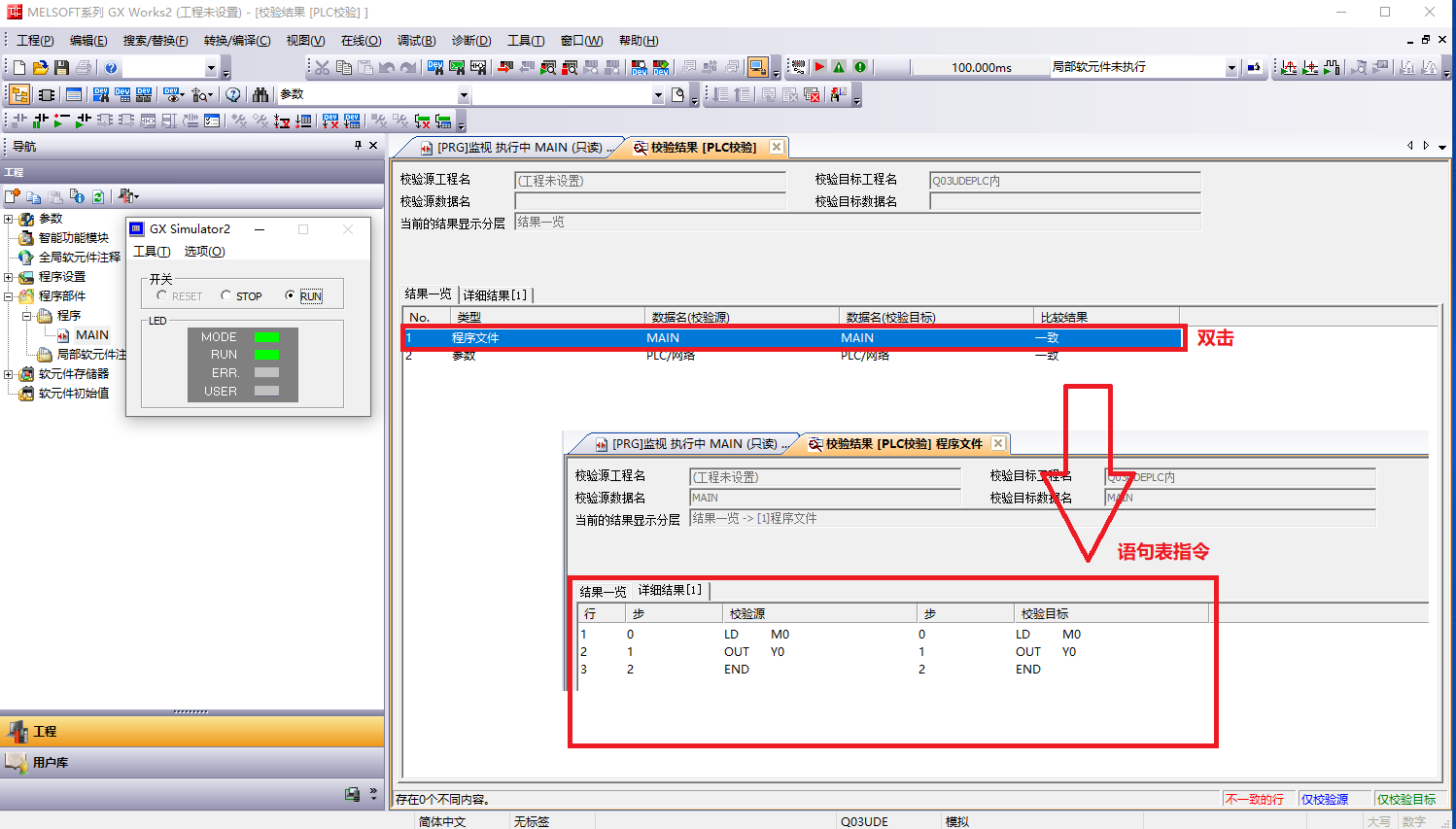This screenshot has height=829, width=1456.
Task: Open the 局部软元件未执行 dropdown
Action: (x=1231, y=68)
